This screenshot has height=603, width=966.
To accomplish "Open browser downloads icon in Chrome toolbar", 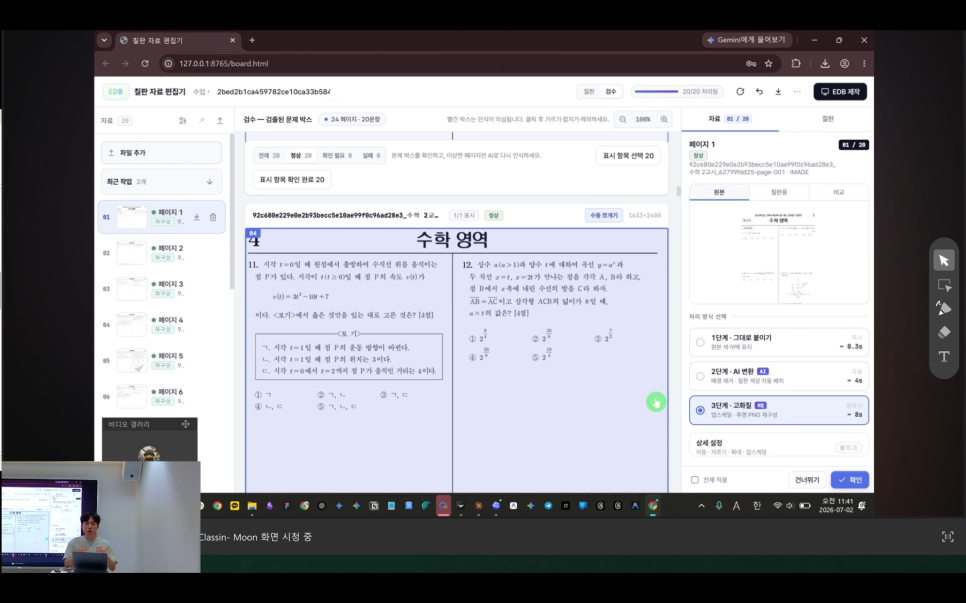I will (825, 63).
